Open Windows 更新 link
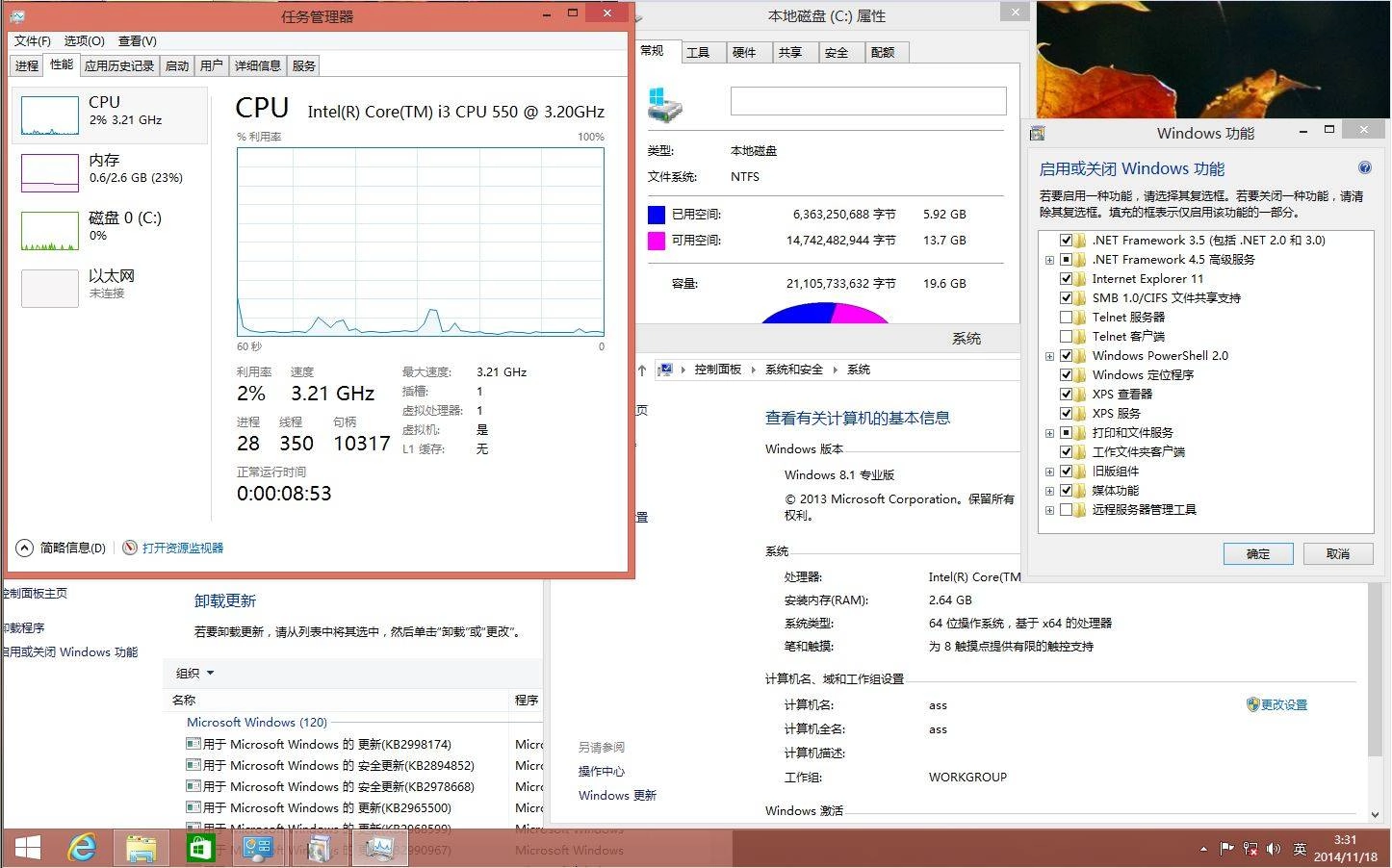This screenshot has width=1392, height=868. [617, 795]
